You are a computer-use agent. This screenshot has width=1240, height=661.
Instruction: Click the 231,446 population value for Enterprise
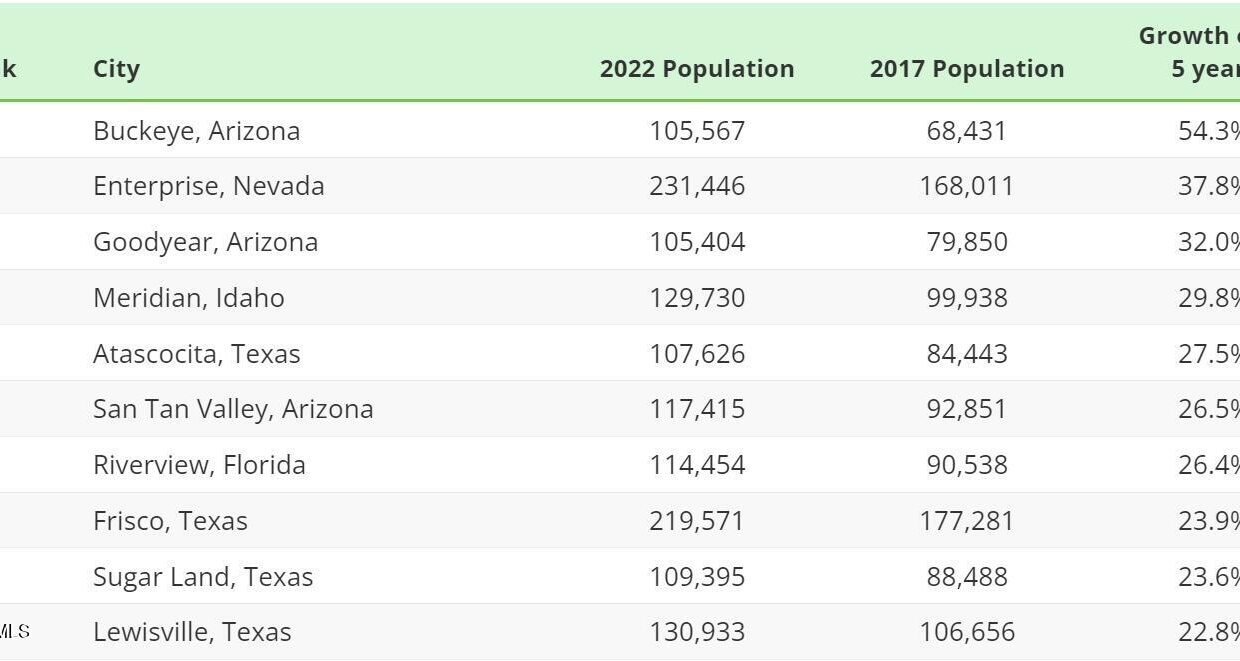click(697, 186)
